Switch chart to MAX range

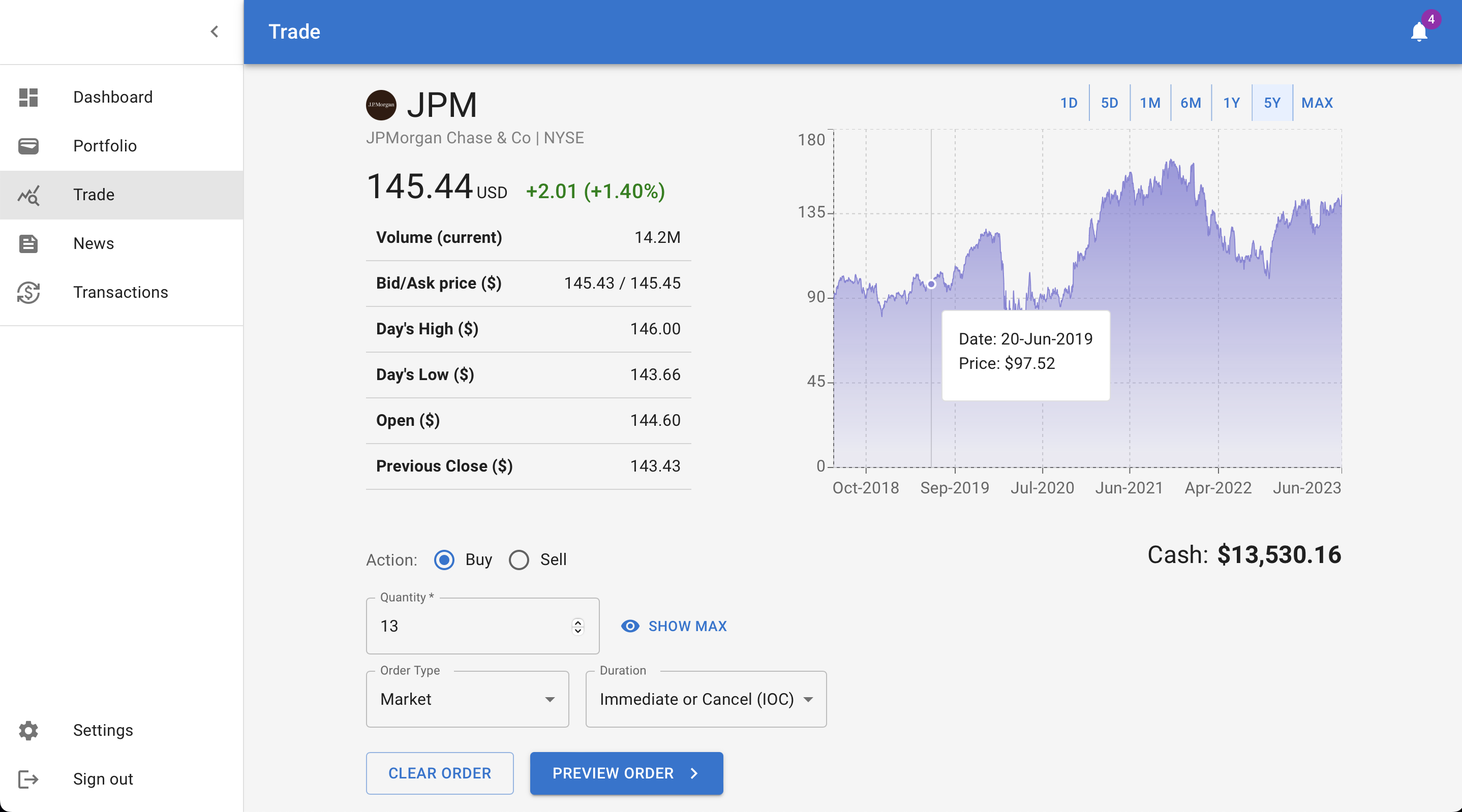click(x=1317, y=103)
